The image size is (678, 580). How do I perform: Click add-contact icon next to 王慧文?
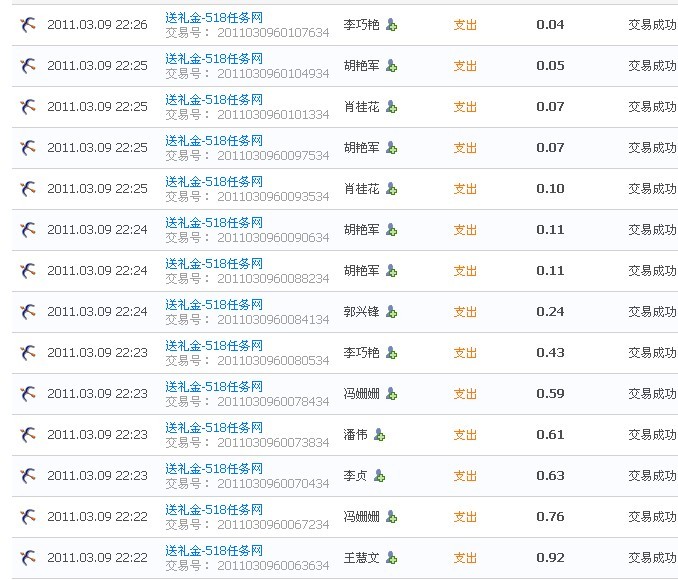click(392, 558)
